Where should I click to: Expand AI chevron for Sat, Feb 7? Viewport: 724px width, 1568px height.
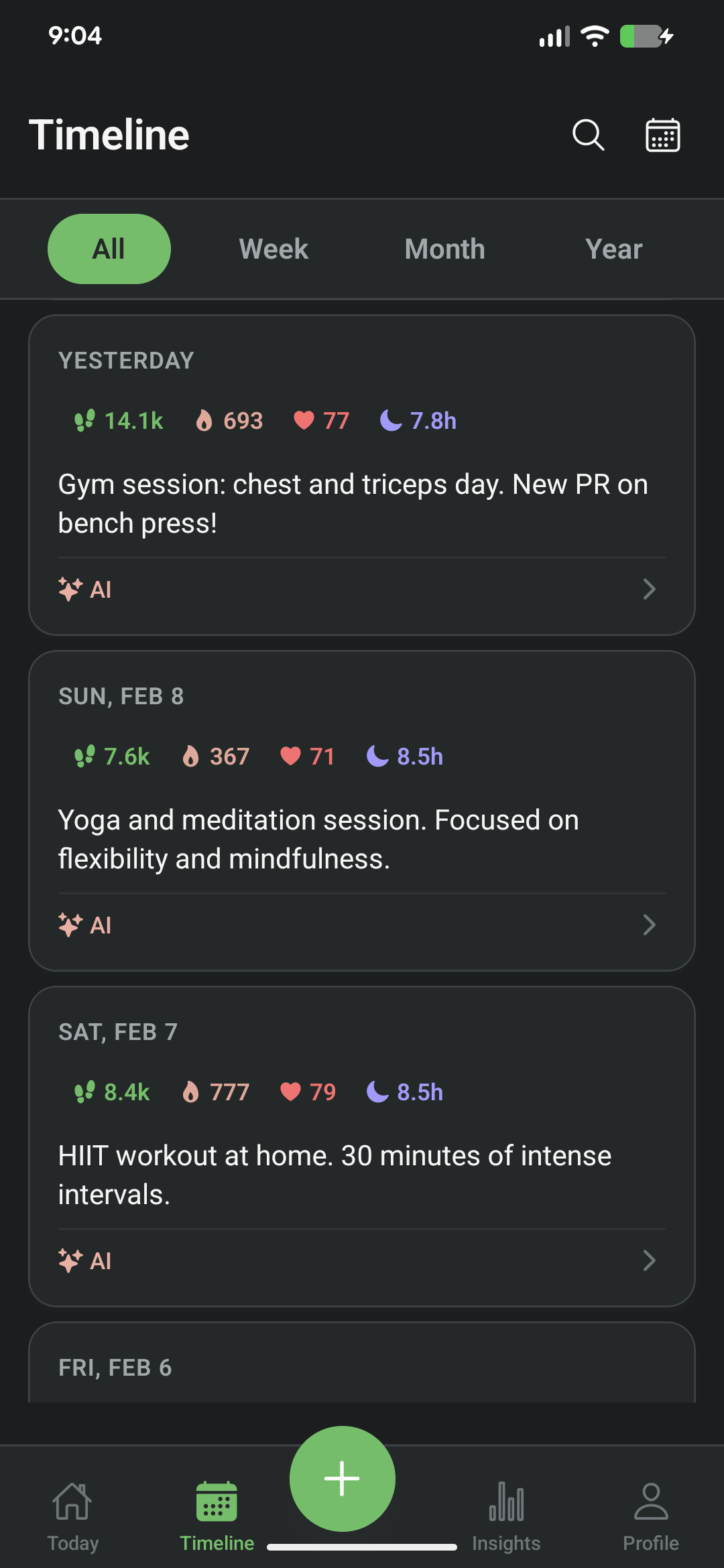[x=648, y=1260]
